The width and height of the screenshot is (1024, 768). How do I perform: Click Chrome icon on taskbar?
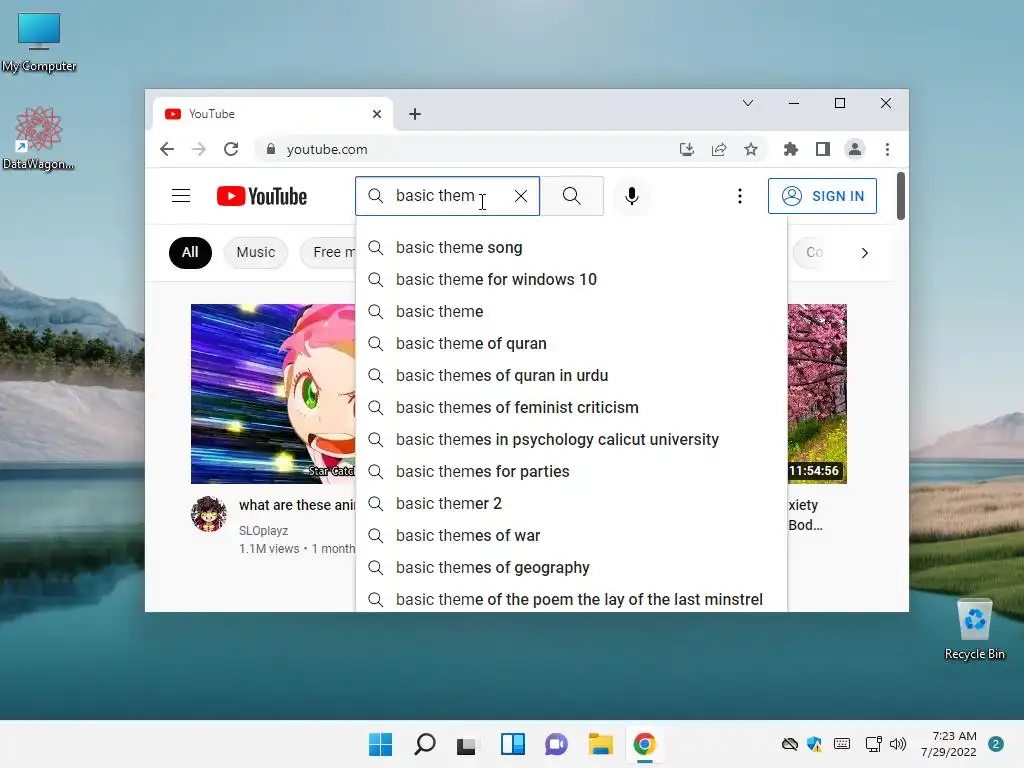pyautogui.click(x=645, y=744)
